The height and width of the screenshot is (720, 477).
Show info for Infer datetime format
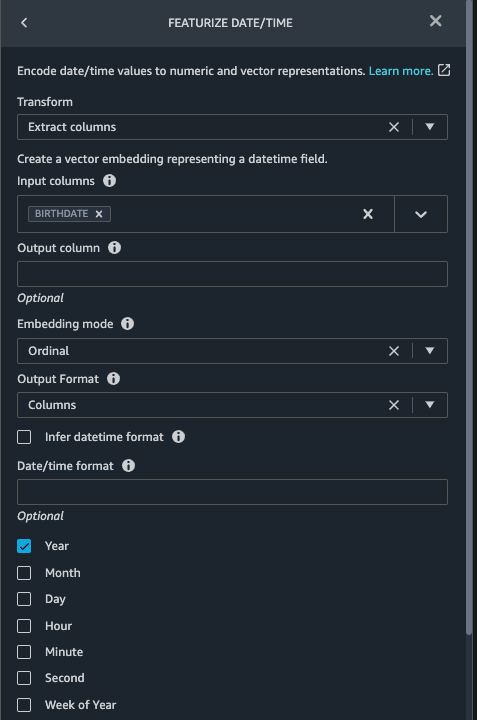(178, 437)
